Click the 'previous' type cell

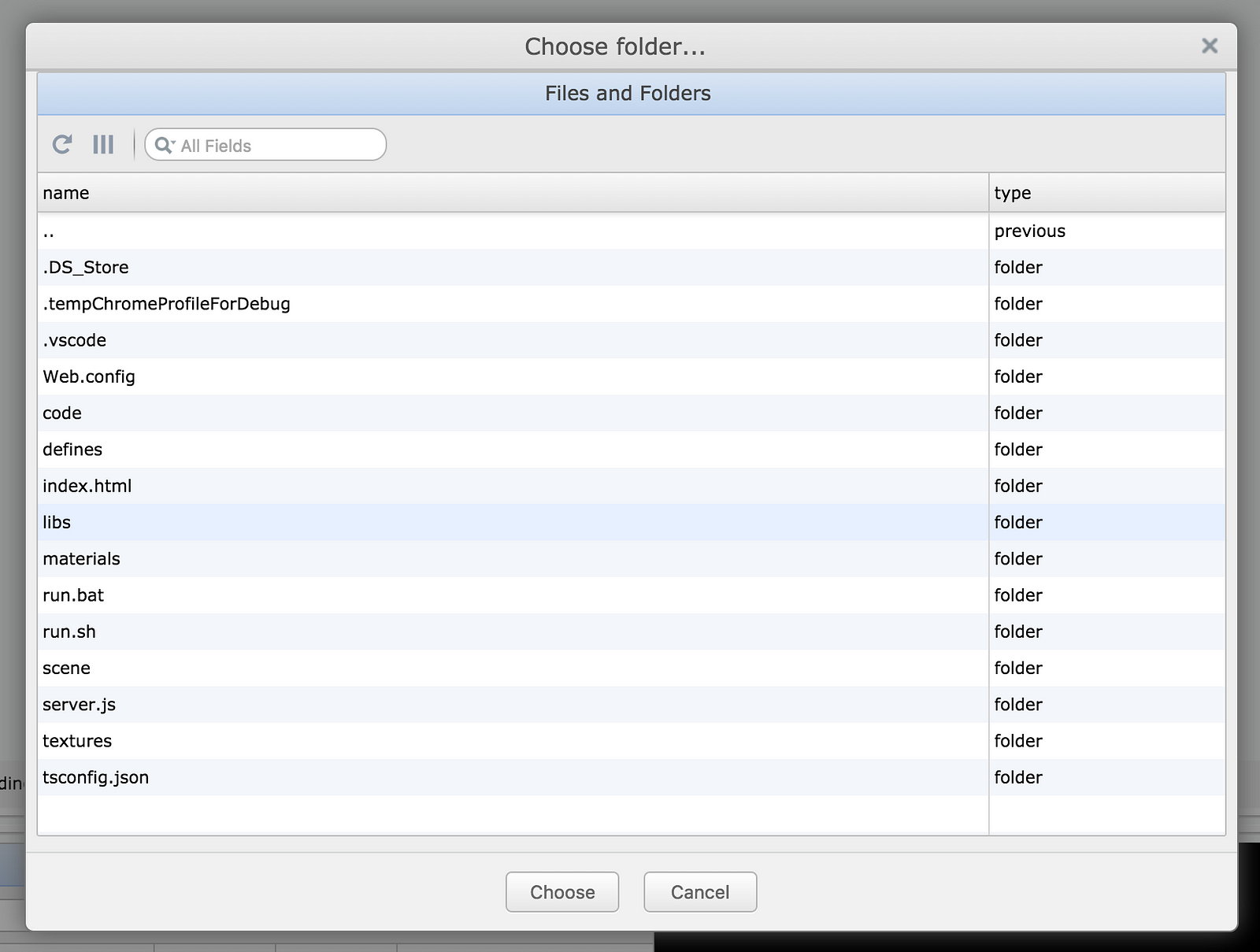click(1107, 231)
